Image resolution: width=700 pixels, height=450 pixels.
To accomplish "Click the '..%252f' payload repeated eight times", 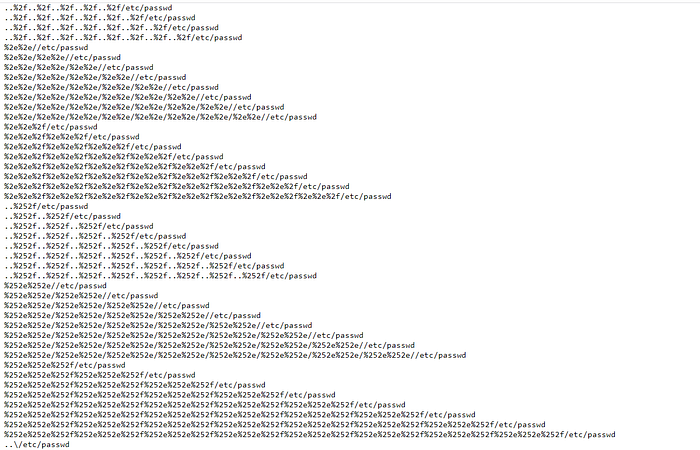I will [161, 276].
